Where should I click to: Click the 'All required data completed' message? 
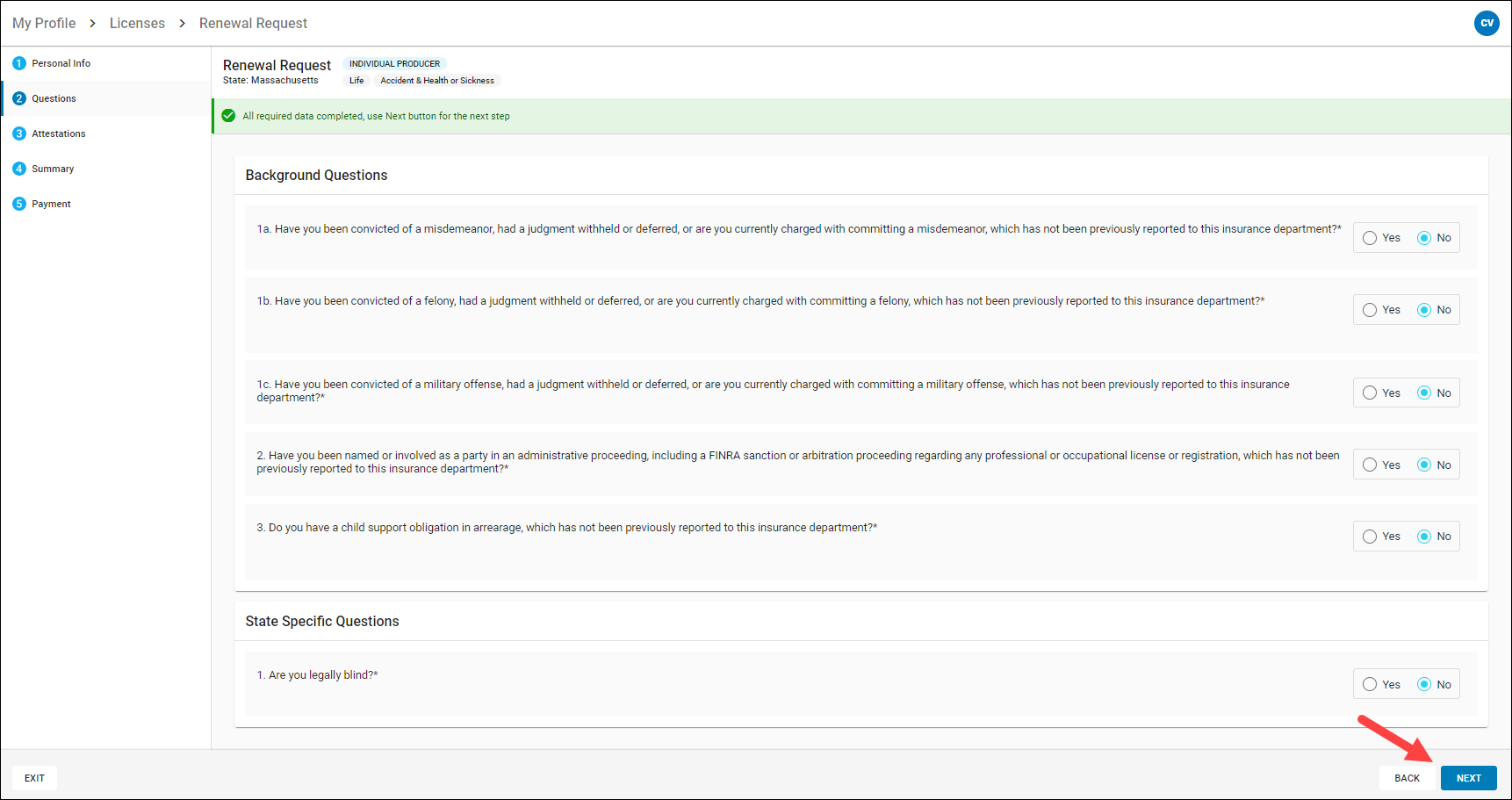point(376,116)
